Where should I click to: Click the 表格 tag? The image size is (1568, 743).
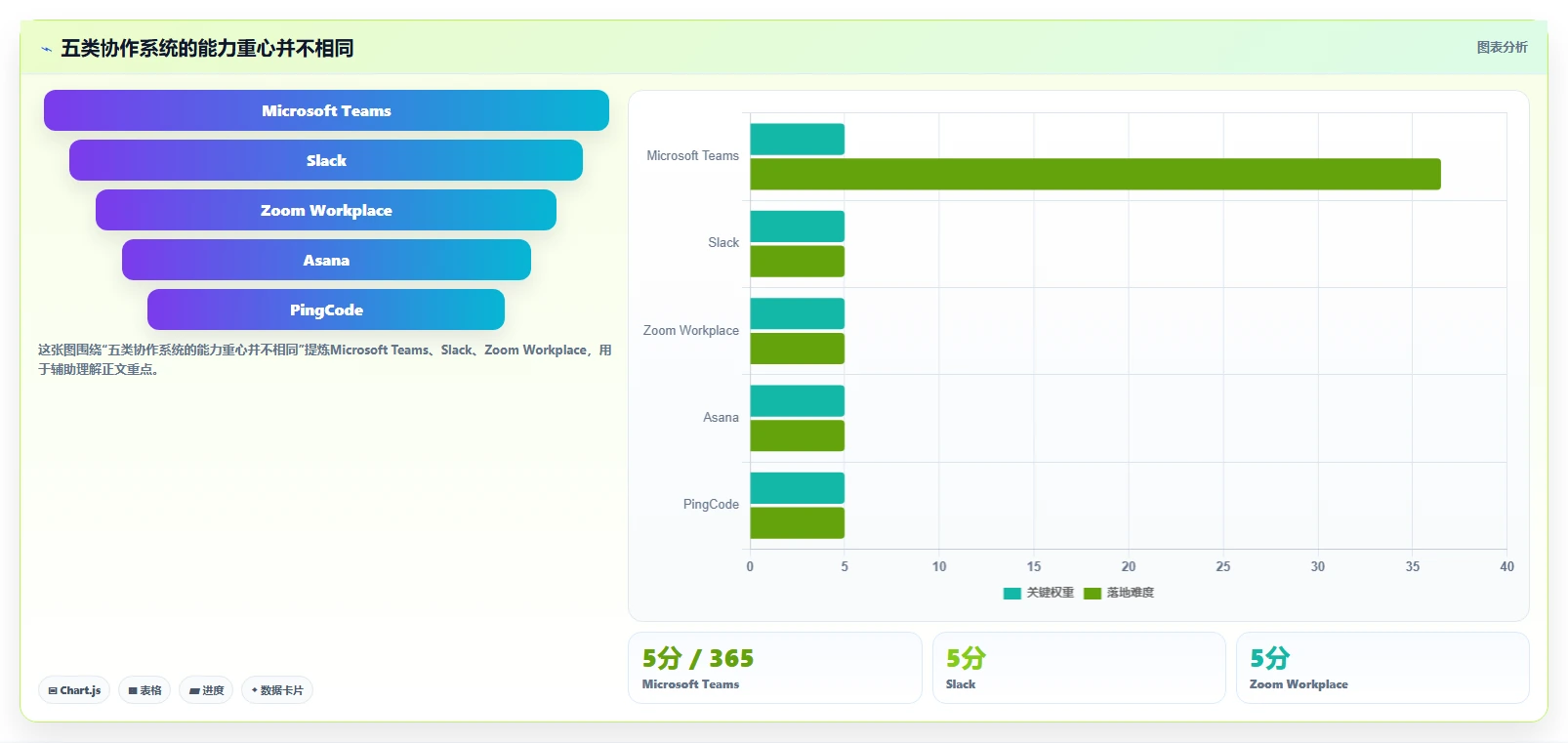tap(144, 690)
